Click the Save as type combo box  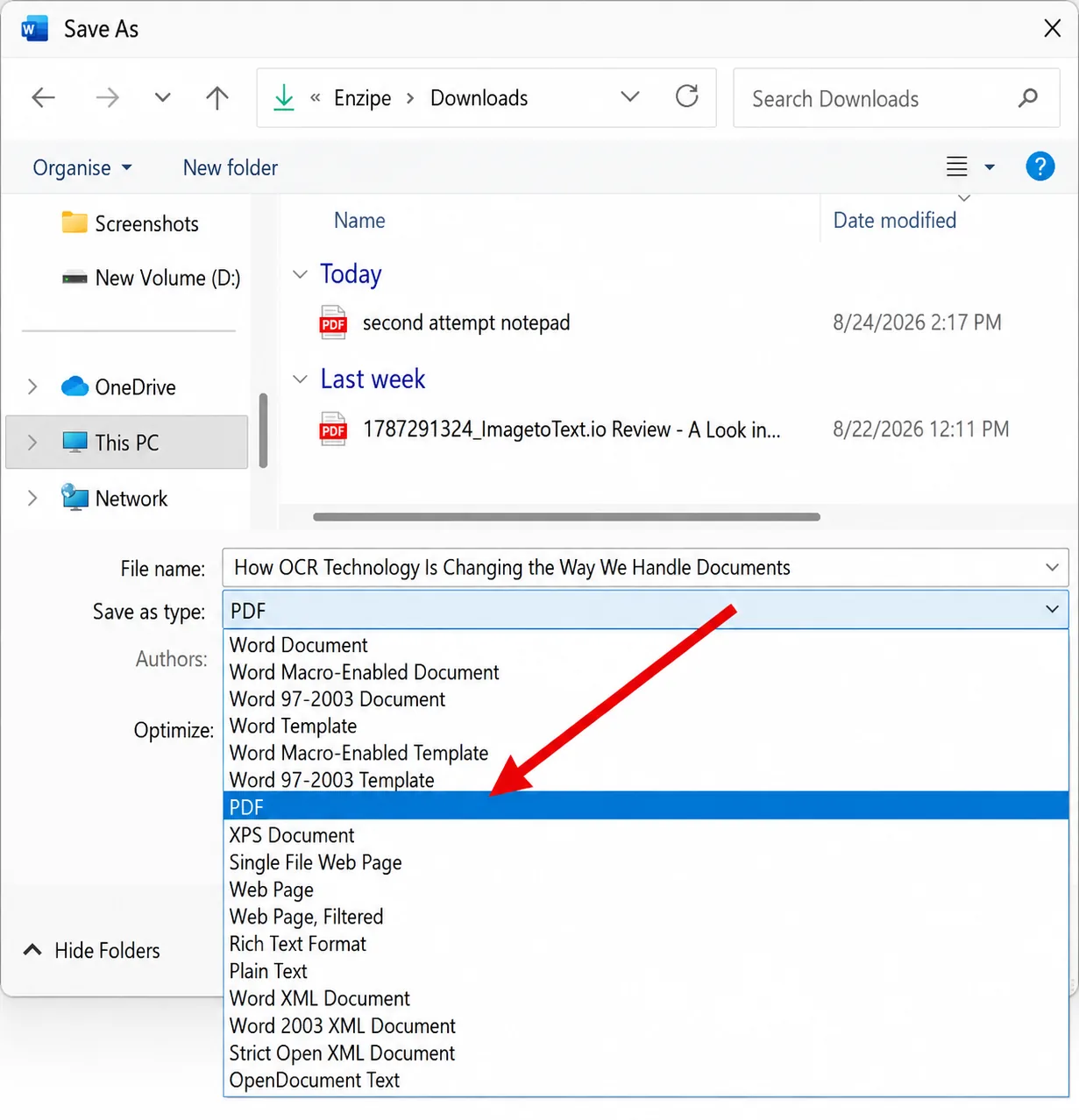pos(646,609)
